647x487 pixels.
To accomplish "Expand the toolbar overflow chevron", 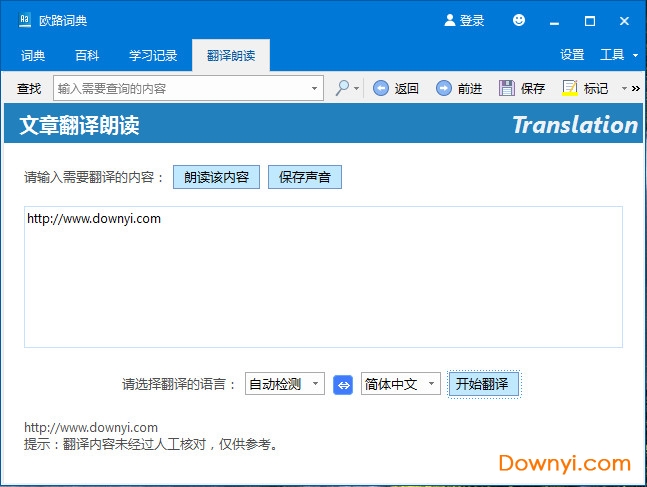I will (636, 88).
